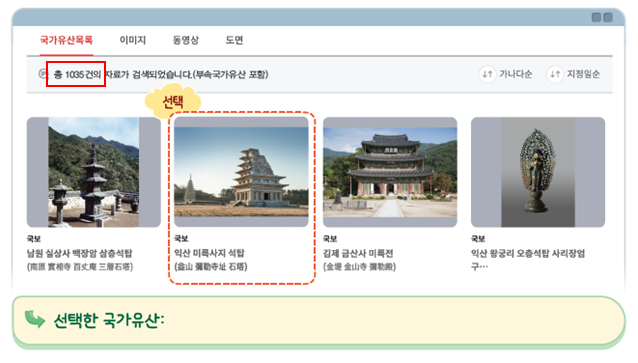The image size is (638, 363).
Task: Open the gilt Buddha statue thumbnail
Action: [538, 172]
